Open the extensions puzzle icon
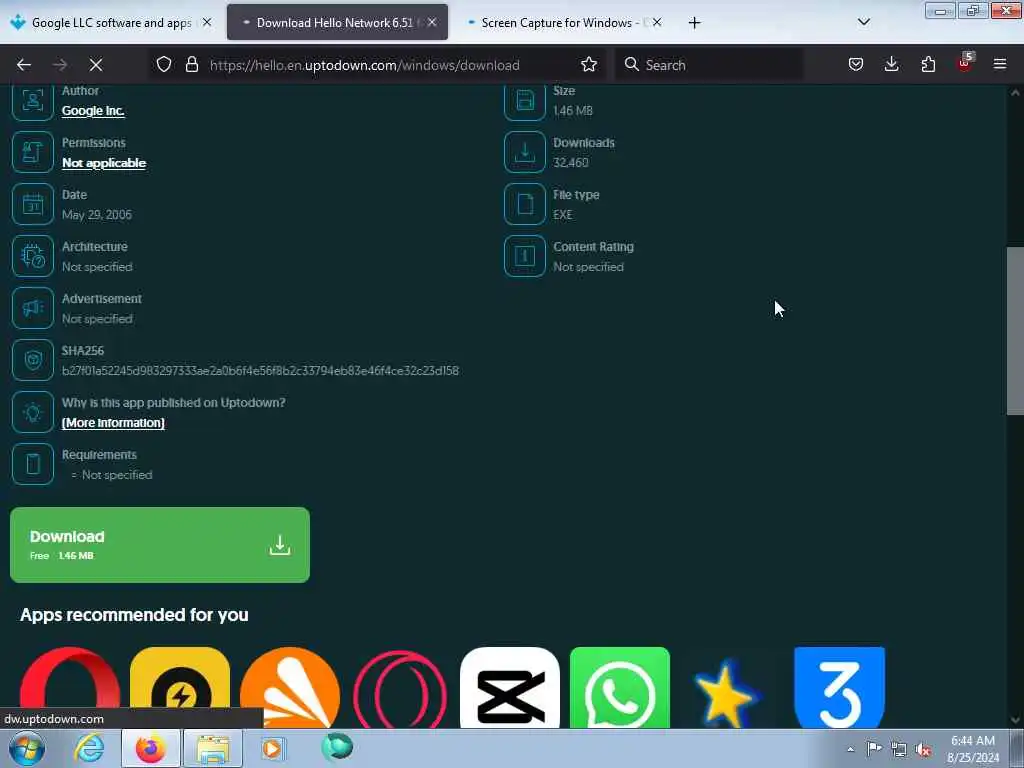 [x=928, y=65]
